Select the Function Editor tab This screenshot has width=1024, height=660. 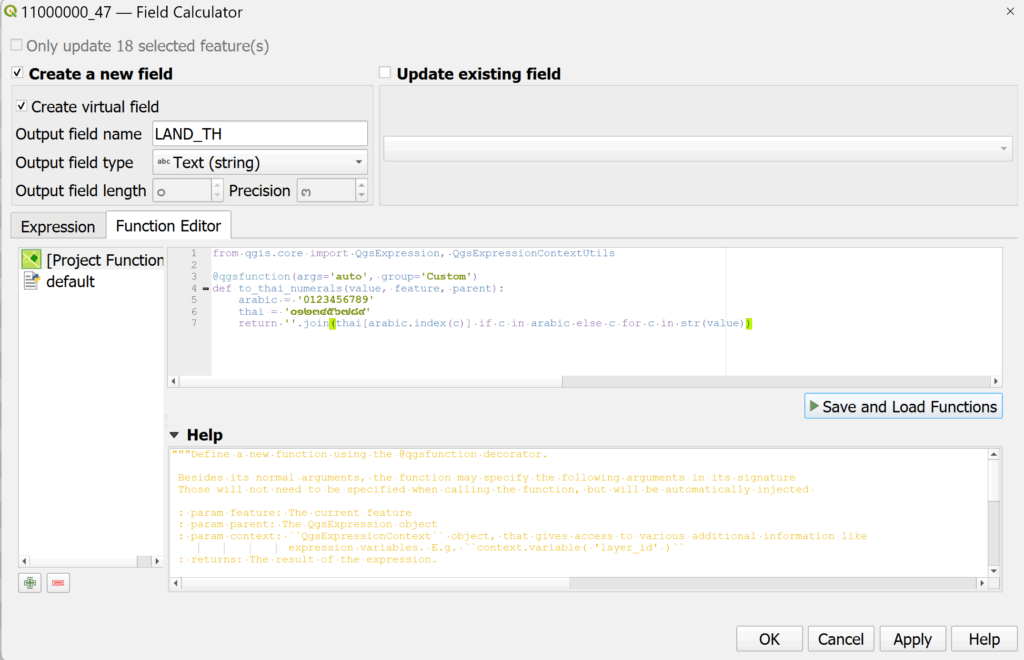(x=169, y=226)
